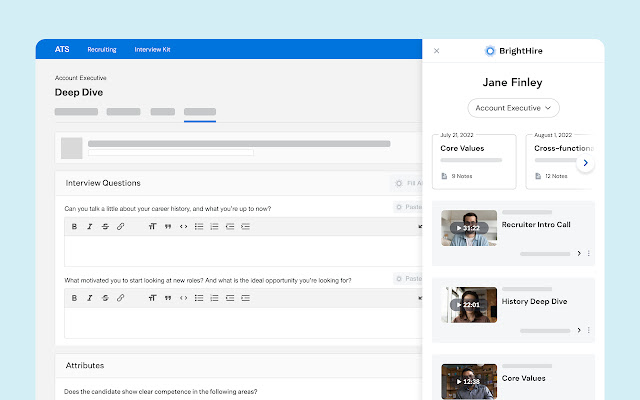Screen dimensions: 640x400
Task: Toggle bold in second question's editor
Action: [74, 298]
